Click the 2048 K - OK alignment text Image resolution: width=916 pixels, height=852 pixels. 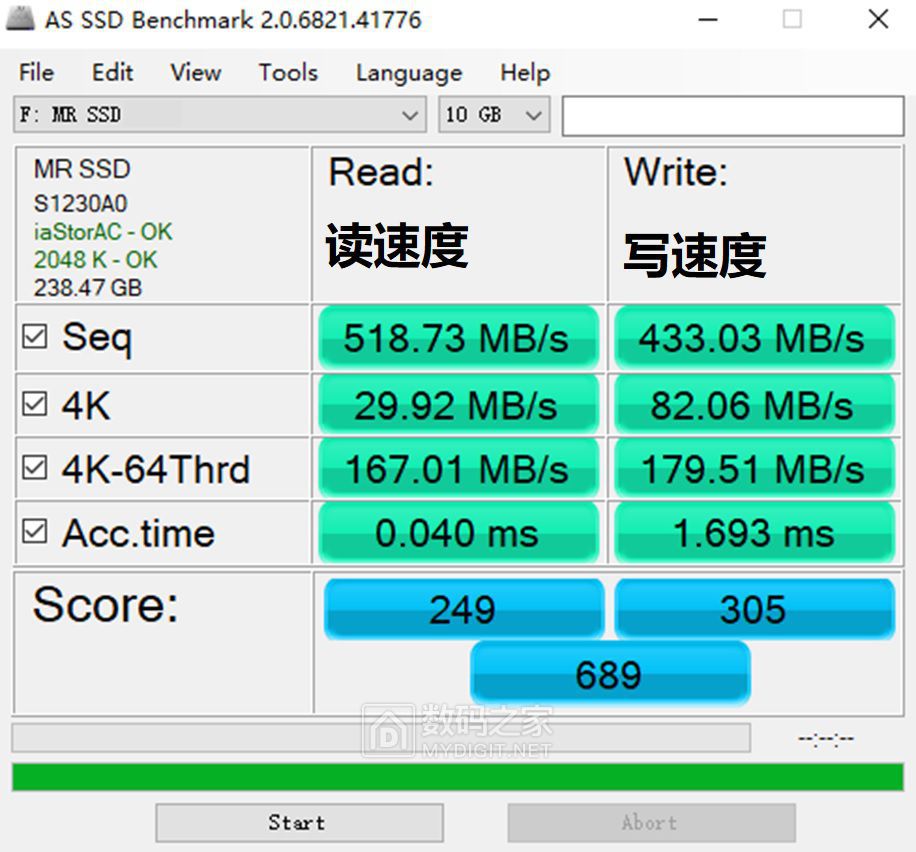point(95,260)
